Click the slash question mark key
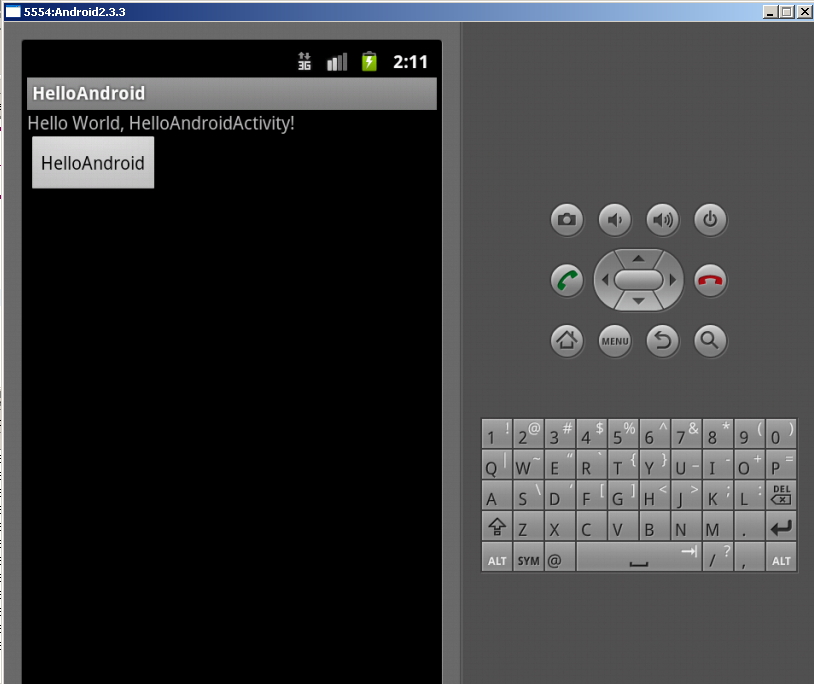Viewport: 814px width, 684px height. tap(718, 557)
